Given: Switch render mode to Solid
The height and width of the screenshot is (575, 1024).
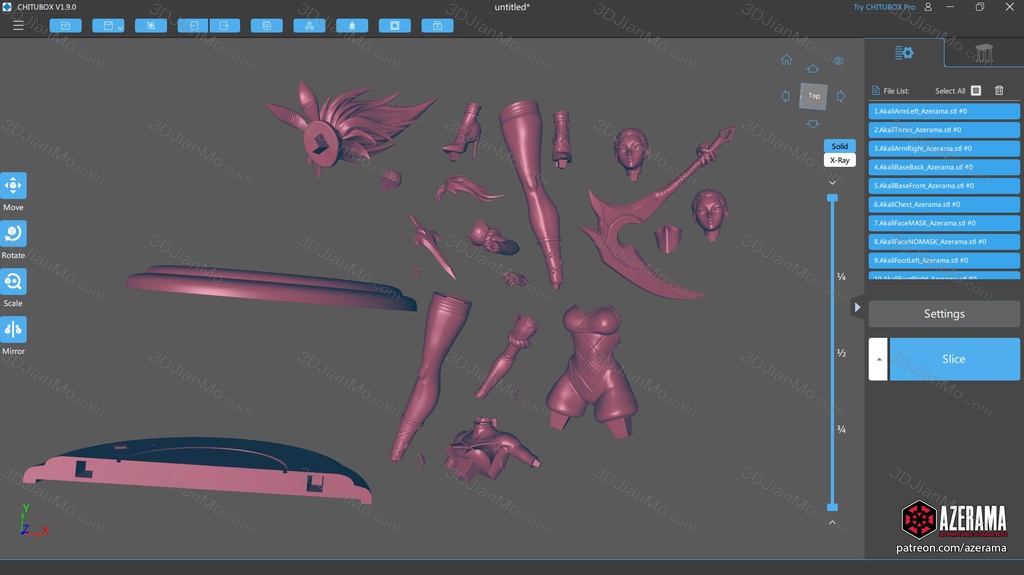Looking at the screenshot, I should click(x=840, y=146).
